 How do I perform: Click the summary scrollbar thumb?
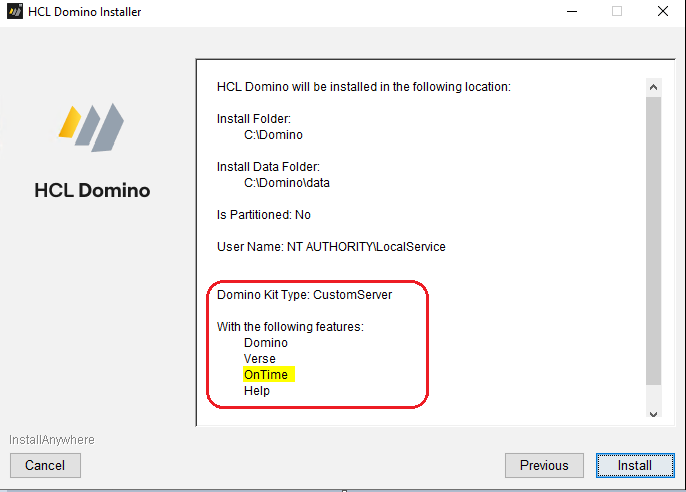[x=653, y=241]
